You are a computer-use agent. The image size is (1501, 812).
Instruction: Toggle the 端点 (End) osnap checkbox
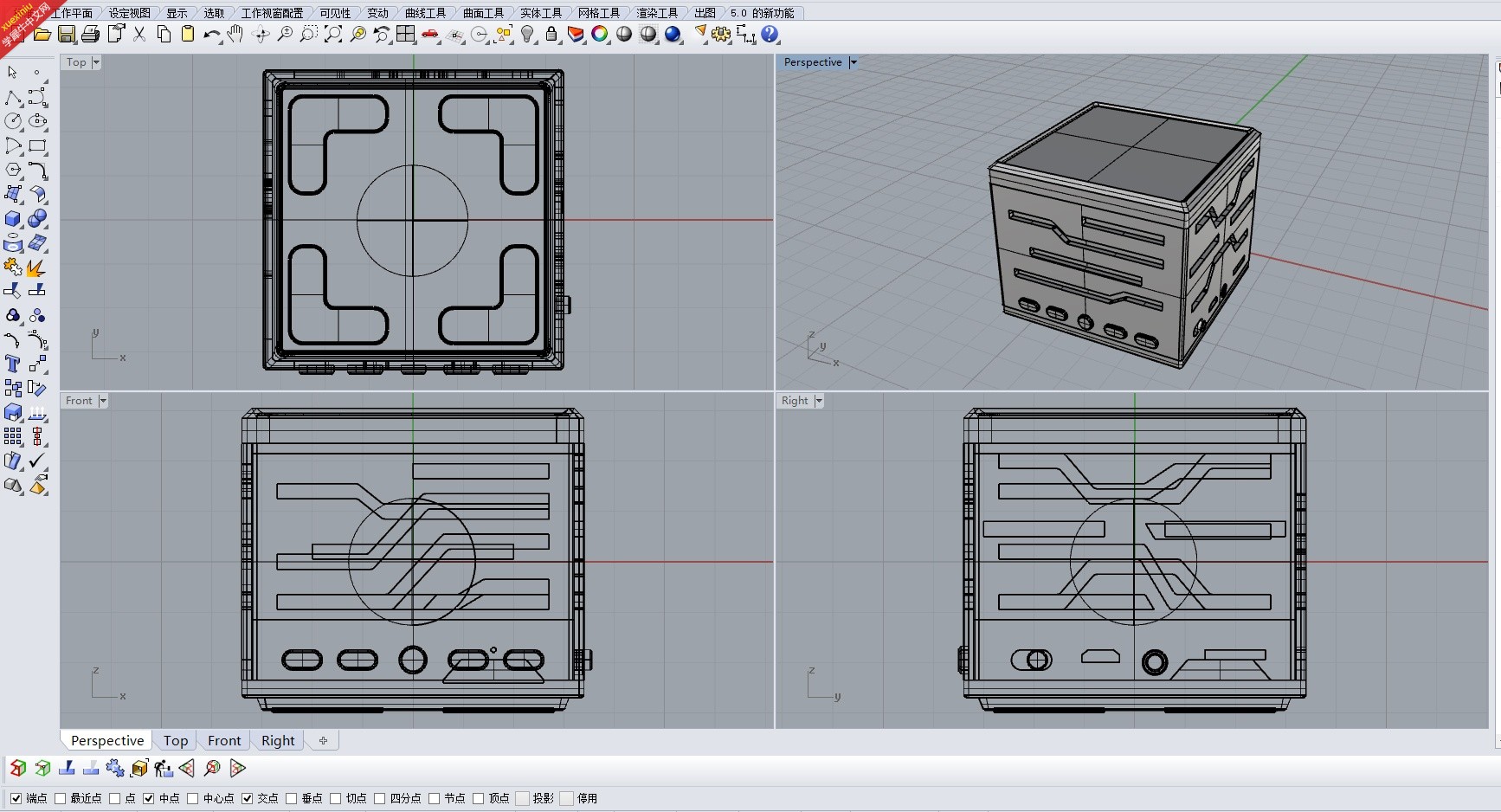pos(16,798)
